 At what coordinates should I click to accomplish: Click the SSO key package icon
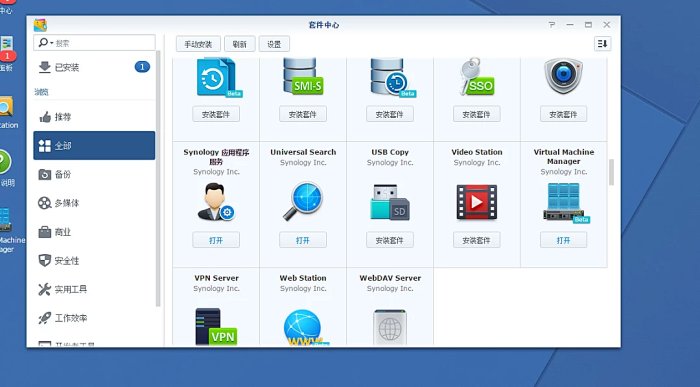(477, 77)
